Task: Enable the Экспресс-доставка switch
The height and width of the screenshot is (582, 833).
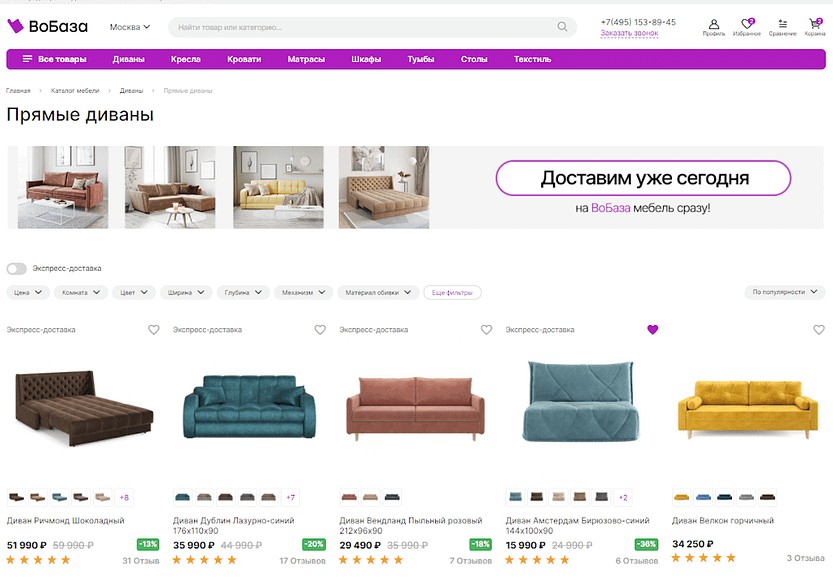Action: point(17,268)
